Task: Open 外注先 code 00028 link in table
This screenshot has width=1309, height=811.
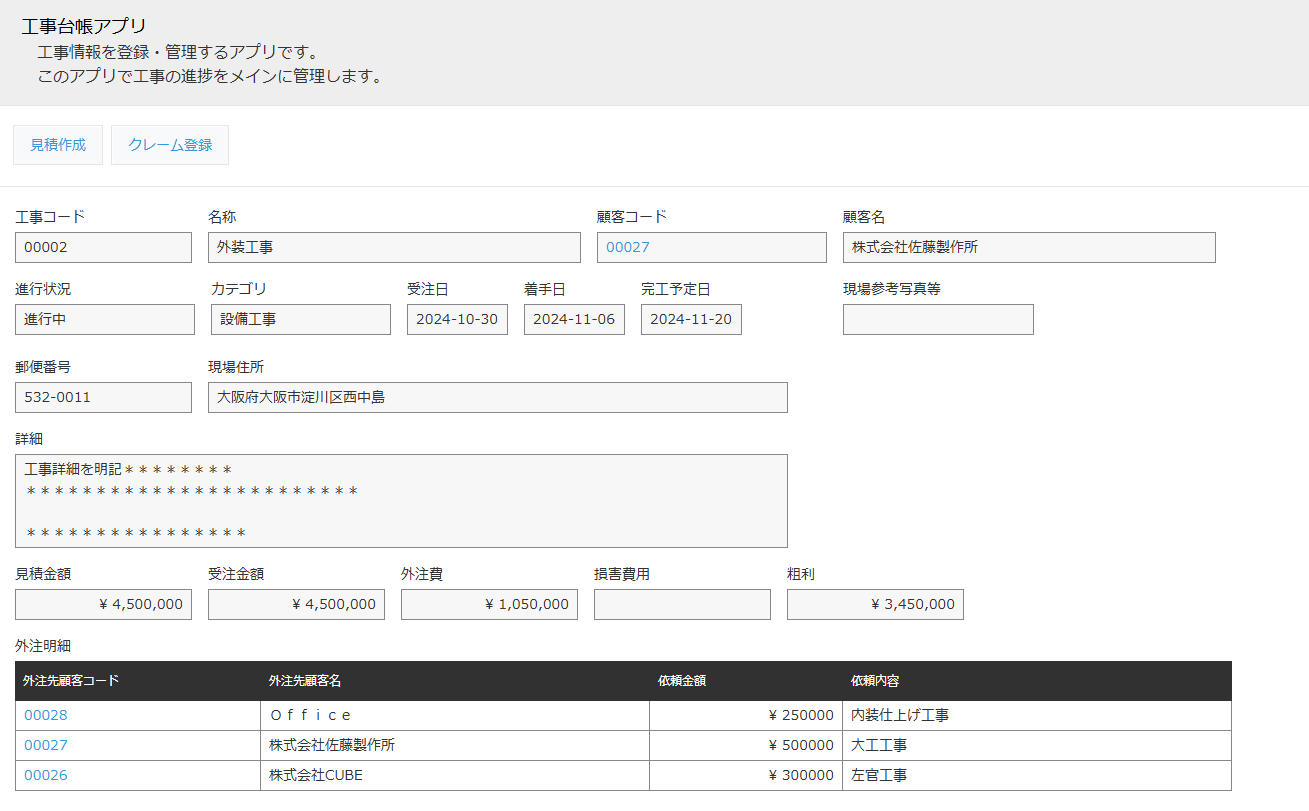Action: (x=46, y=715)
